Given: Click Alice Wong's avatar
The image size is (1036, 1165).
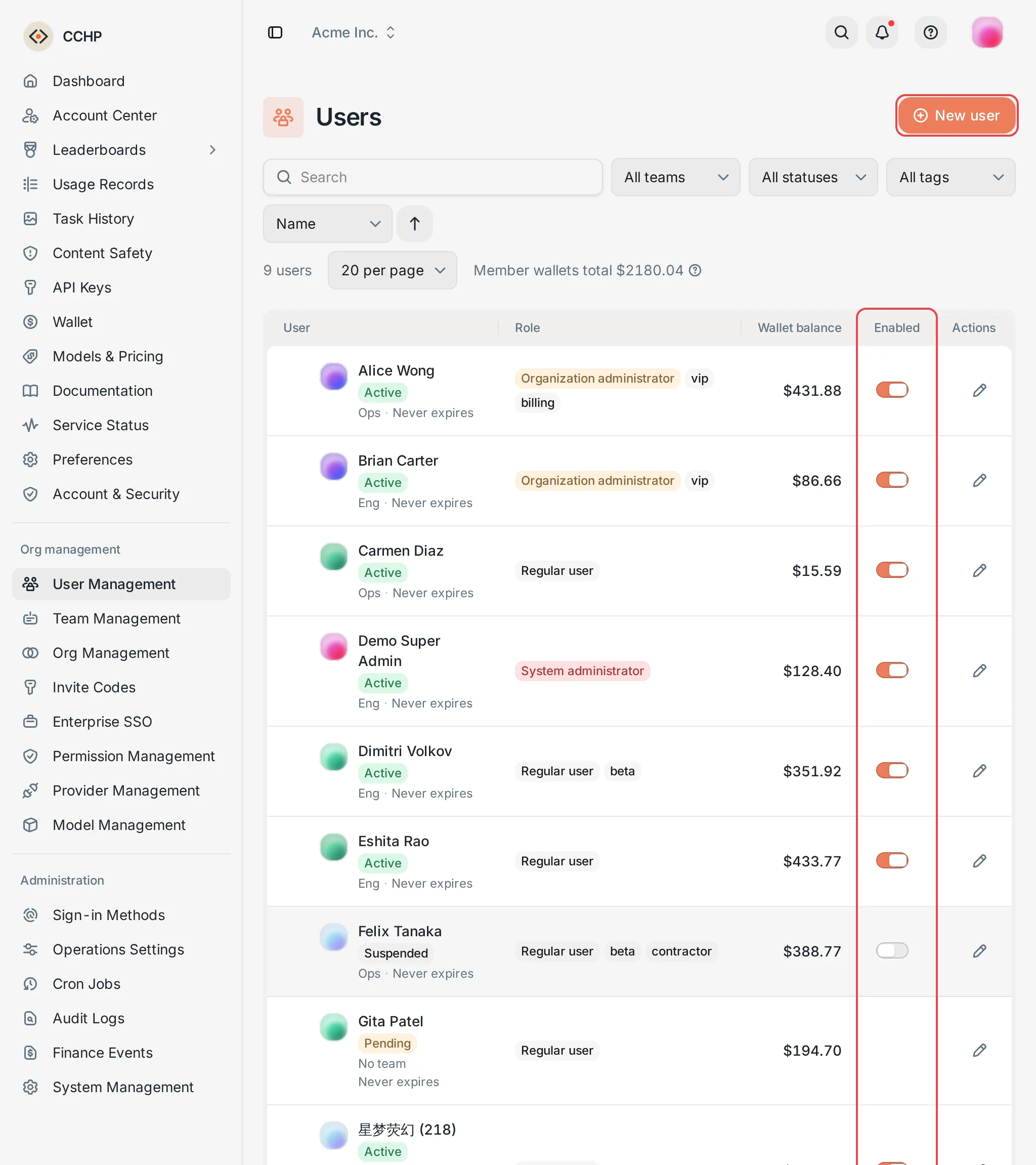Looking at the screenshot, I should (334, 376).
